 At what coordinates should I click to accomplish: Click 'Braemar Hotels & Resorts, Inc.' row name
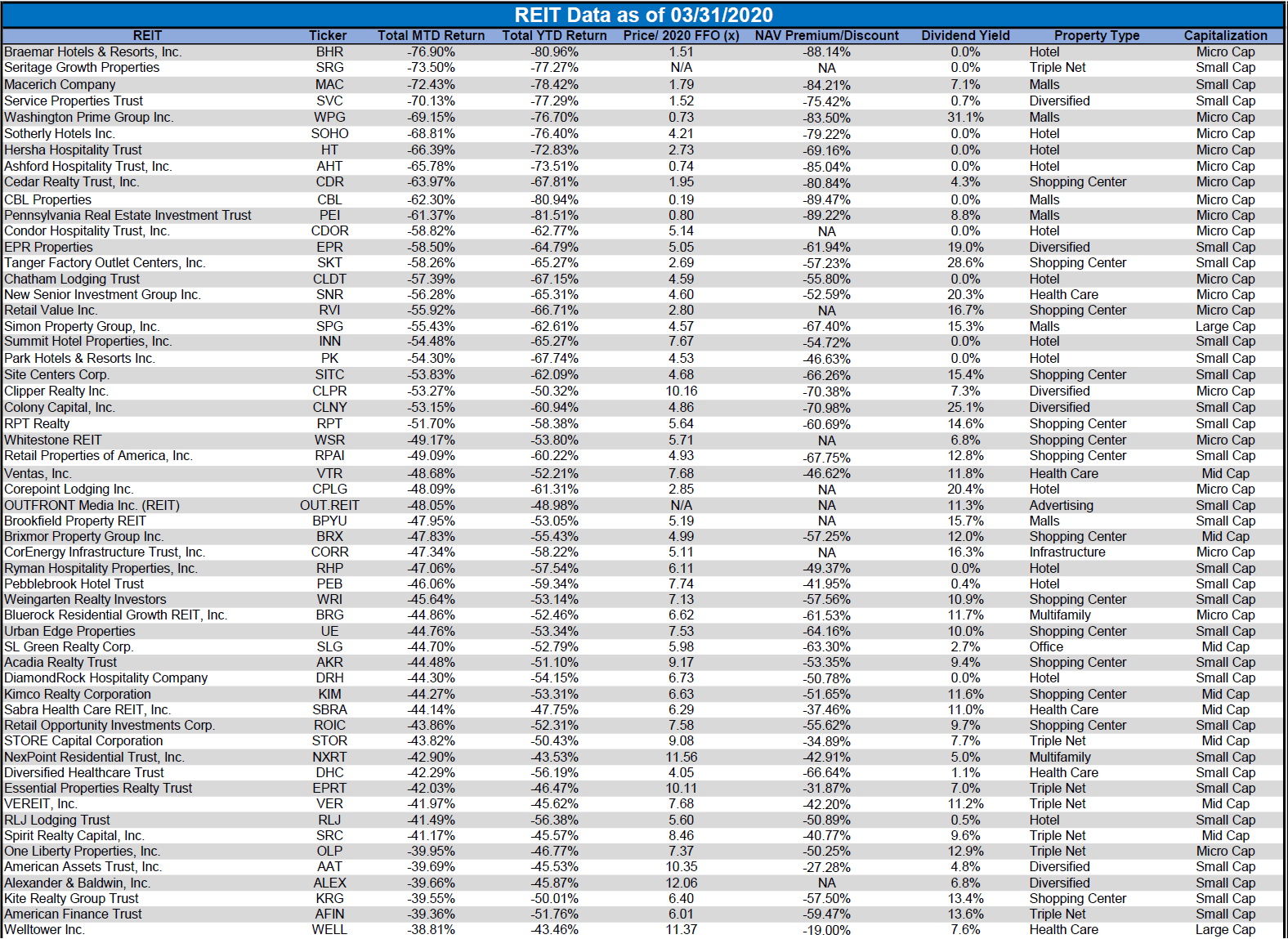point(93,52)
